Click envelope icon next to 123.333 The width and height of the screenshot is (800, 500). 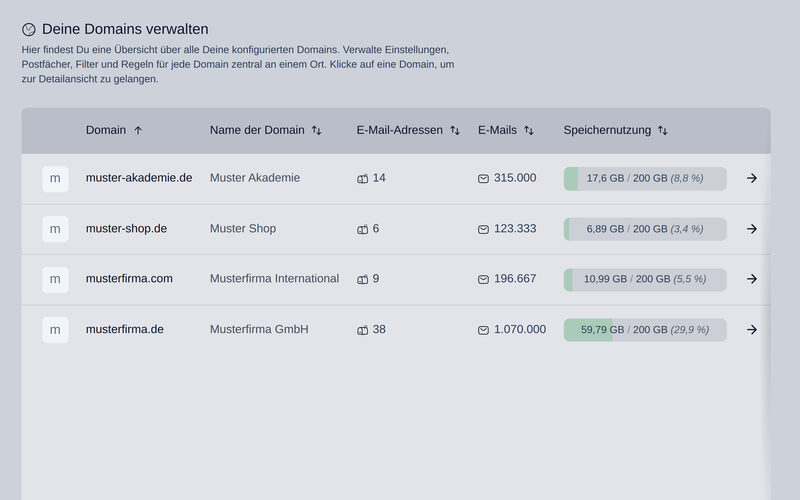(483, 229)
